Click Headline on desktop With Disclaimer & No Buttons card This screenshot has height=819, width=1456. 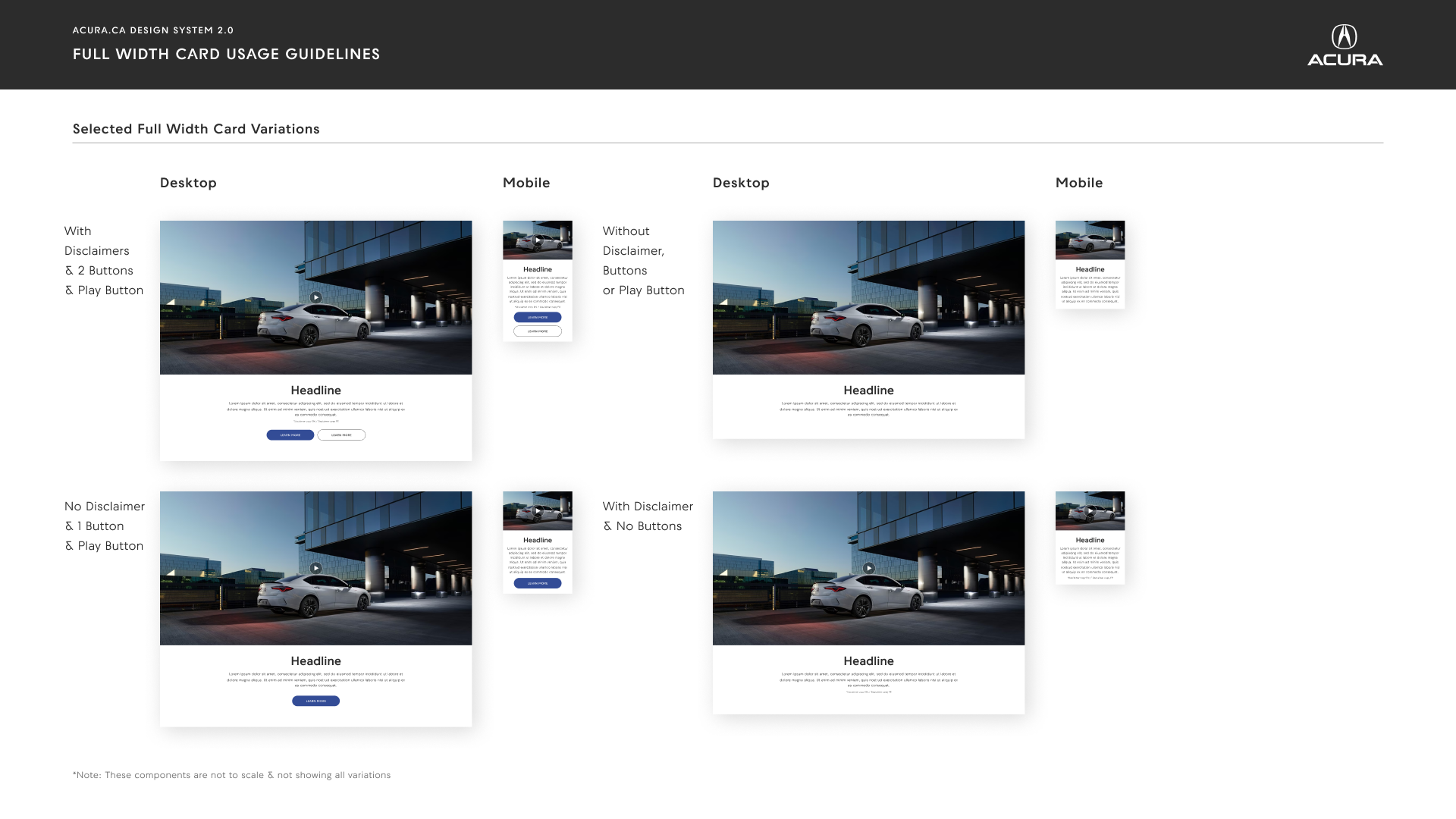coord(869,661)
